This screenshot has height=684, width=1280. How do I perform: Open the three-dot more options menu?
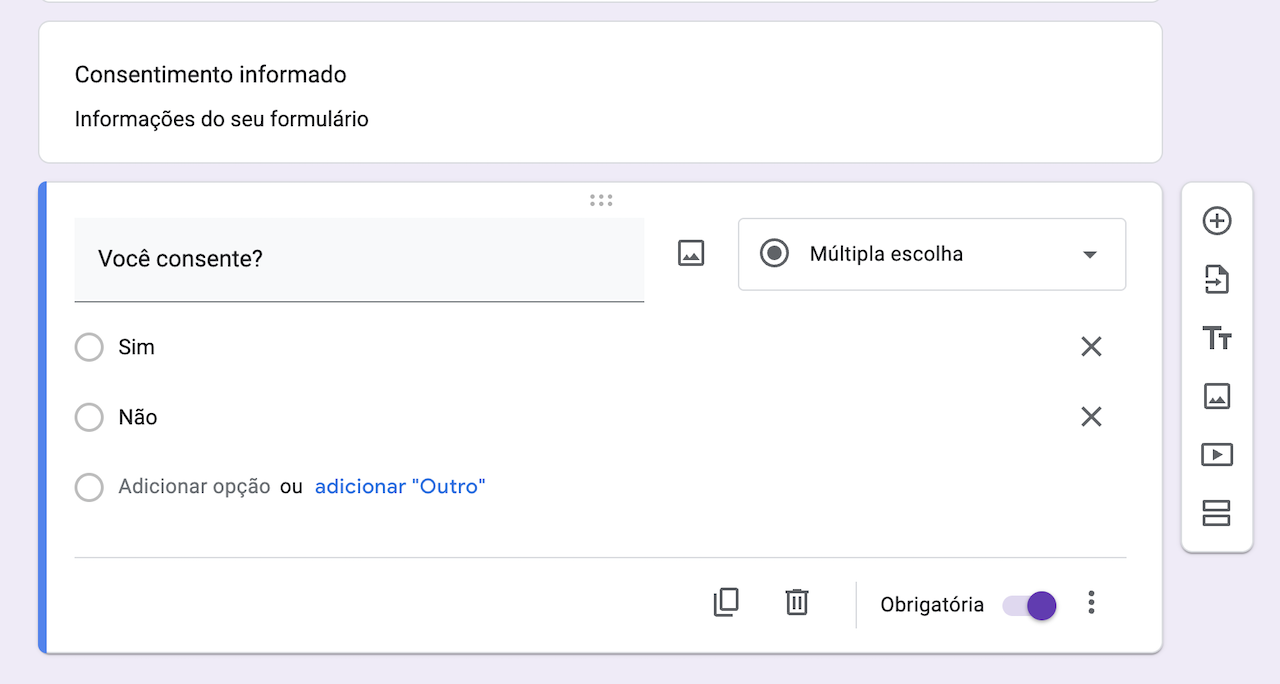[x=1092, y=602]
